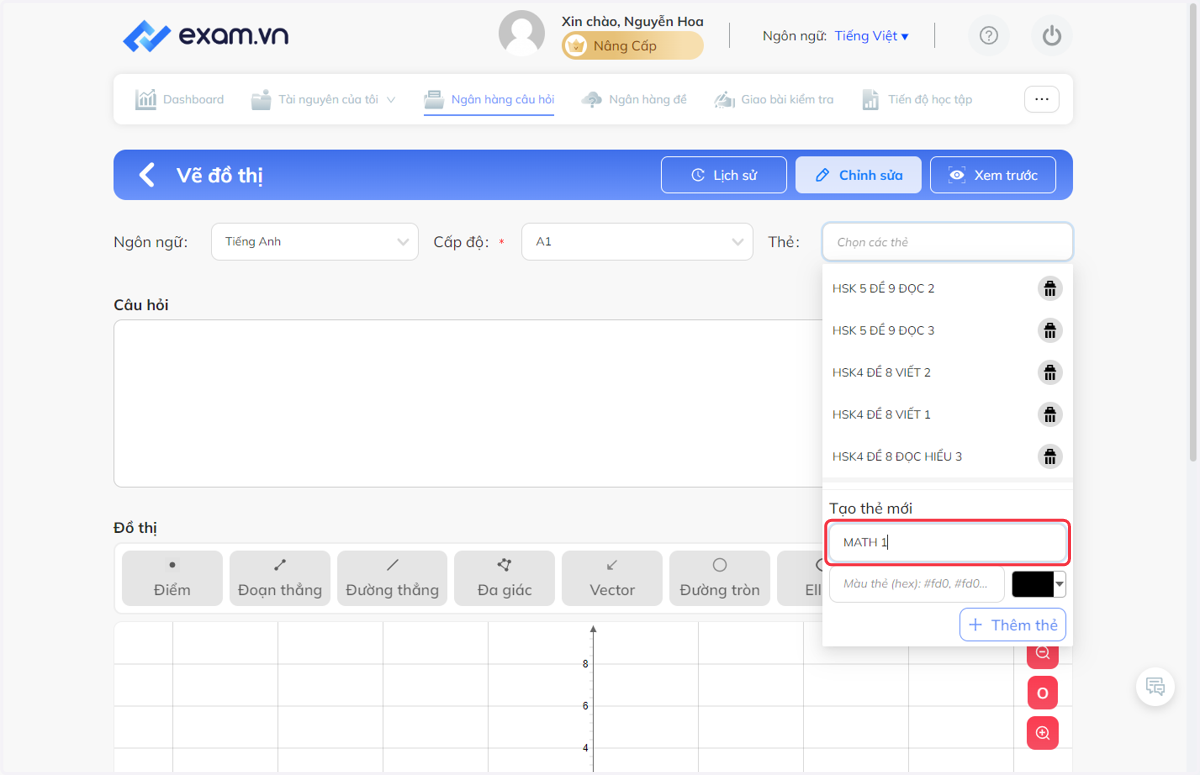Open the Cấp độ A1 dropdown

[637, 242]
